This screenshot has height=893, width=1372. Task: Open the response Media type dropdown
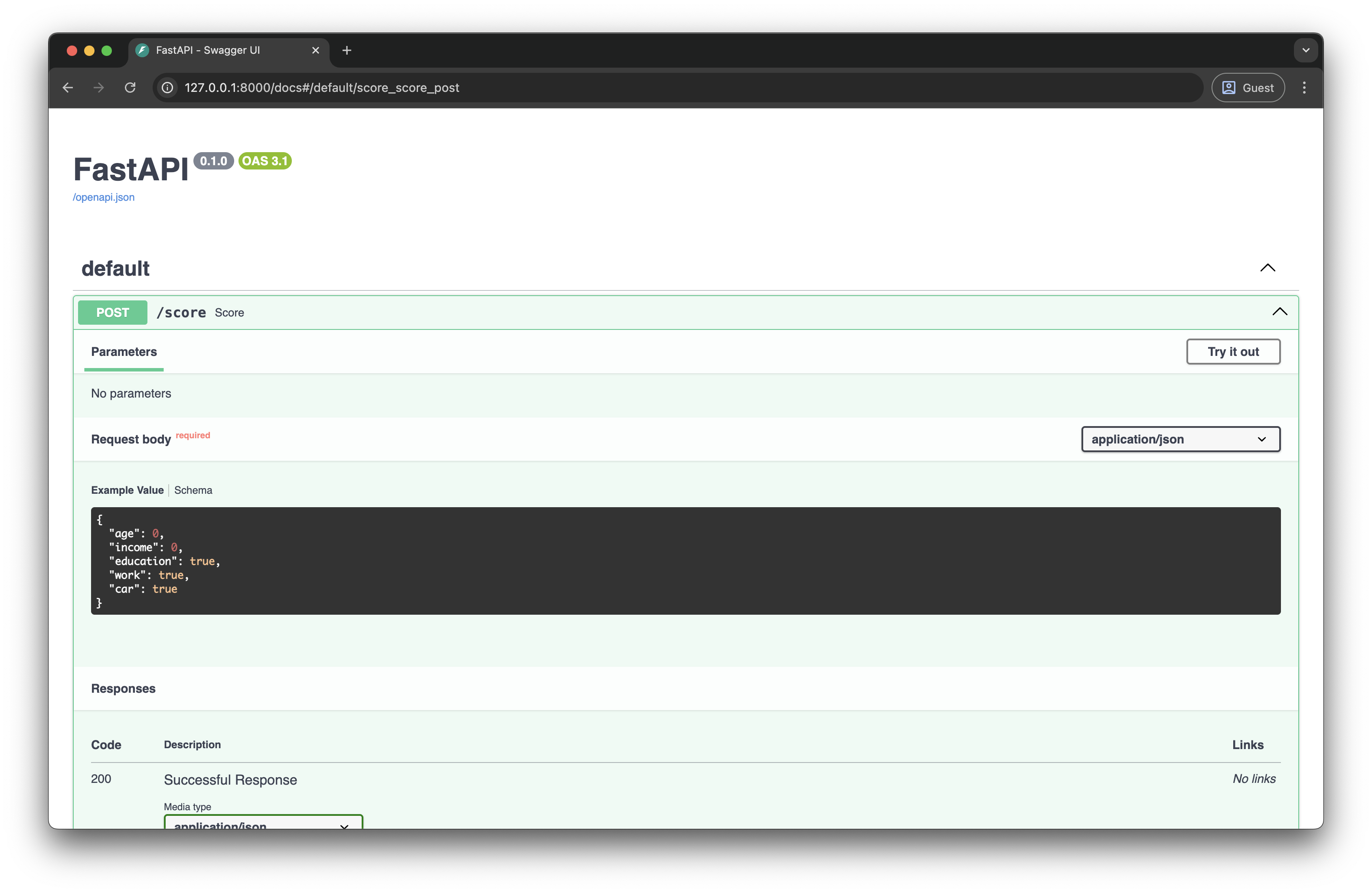click(x=264, y=822)
